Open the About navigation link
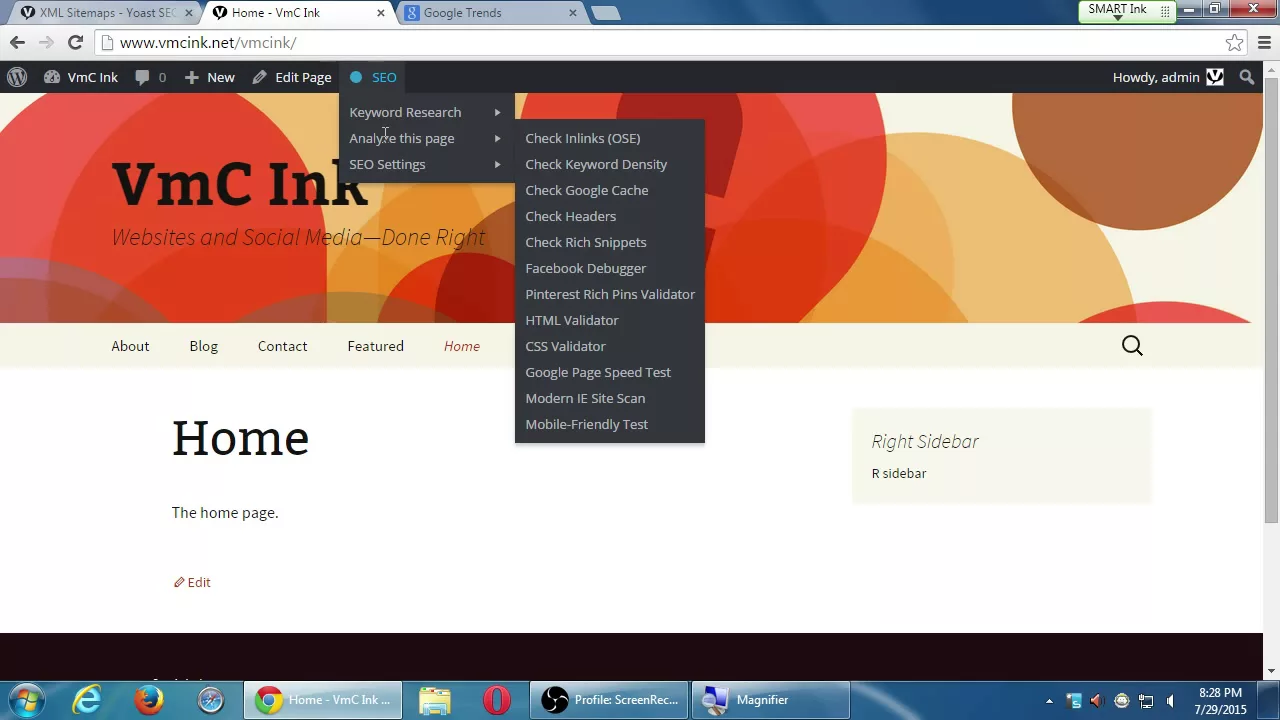 [x=130, y=346]
